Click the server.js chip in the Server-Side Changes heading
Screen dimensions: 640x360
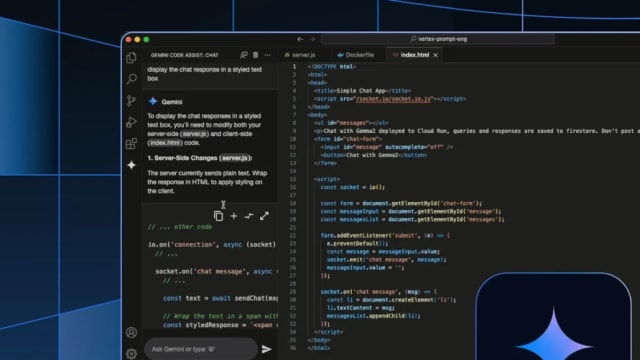click(x=235, y=158)
